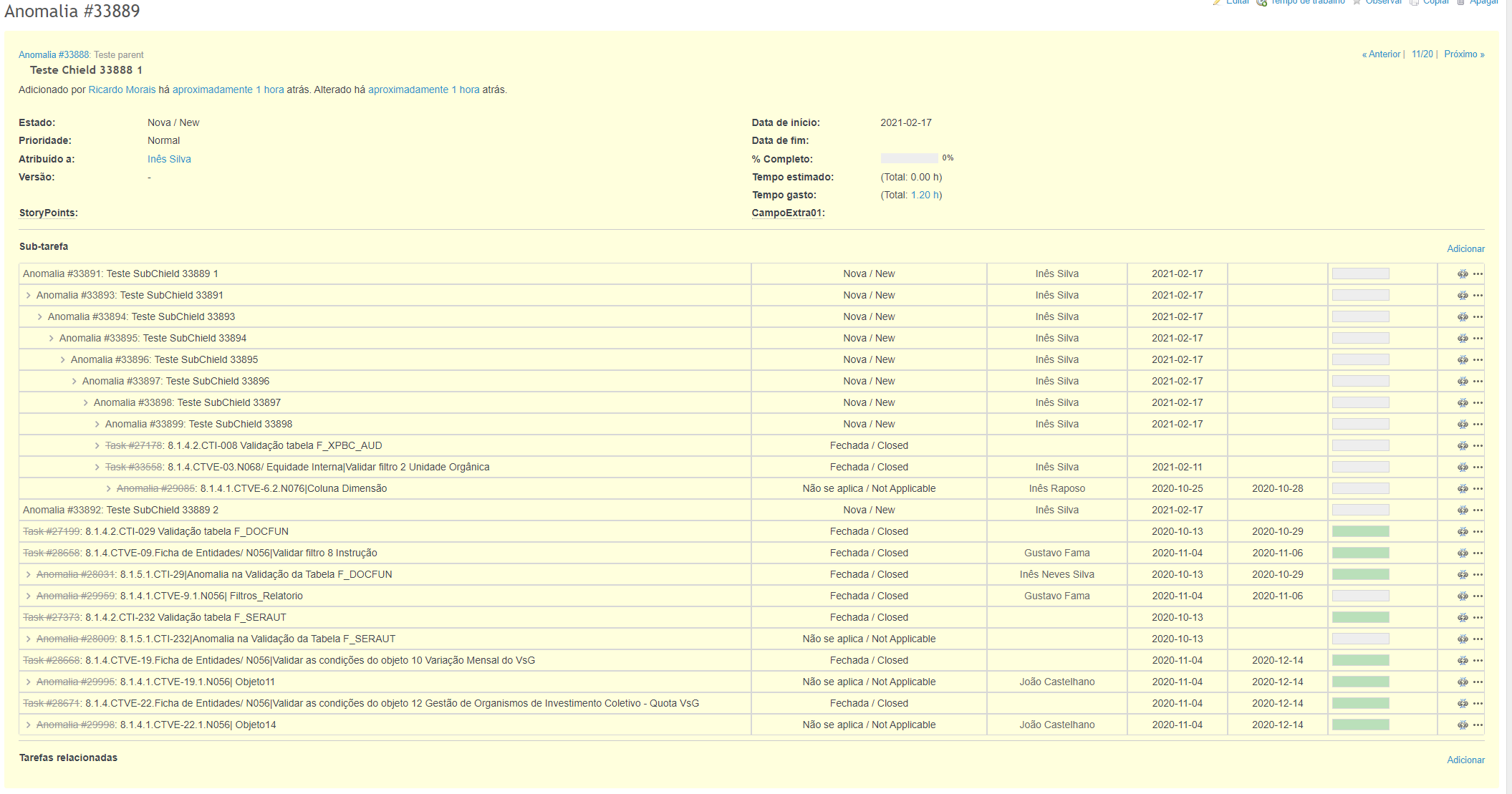
Task: Click unlink icon on Task #33558 row
Action: (x=1463, y=467)
